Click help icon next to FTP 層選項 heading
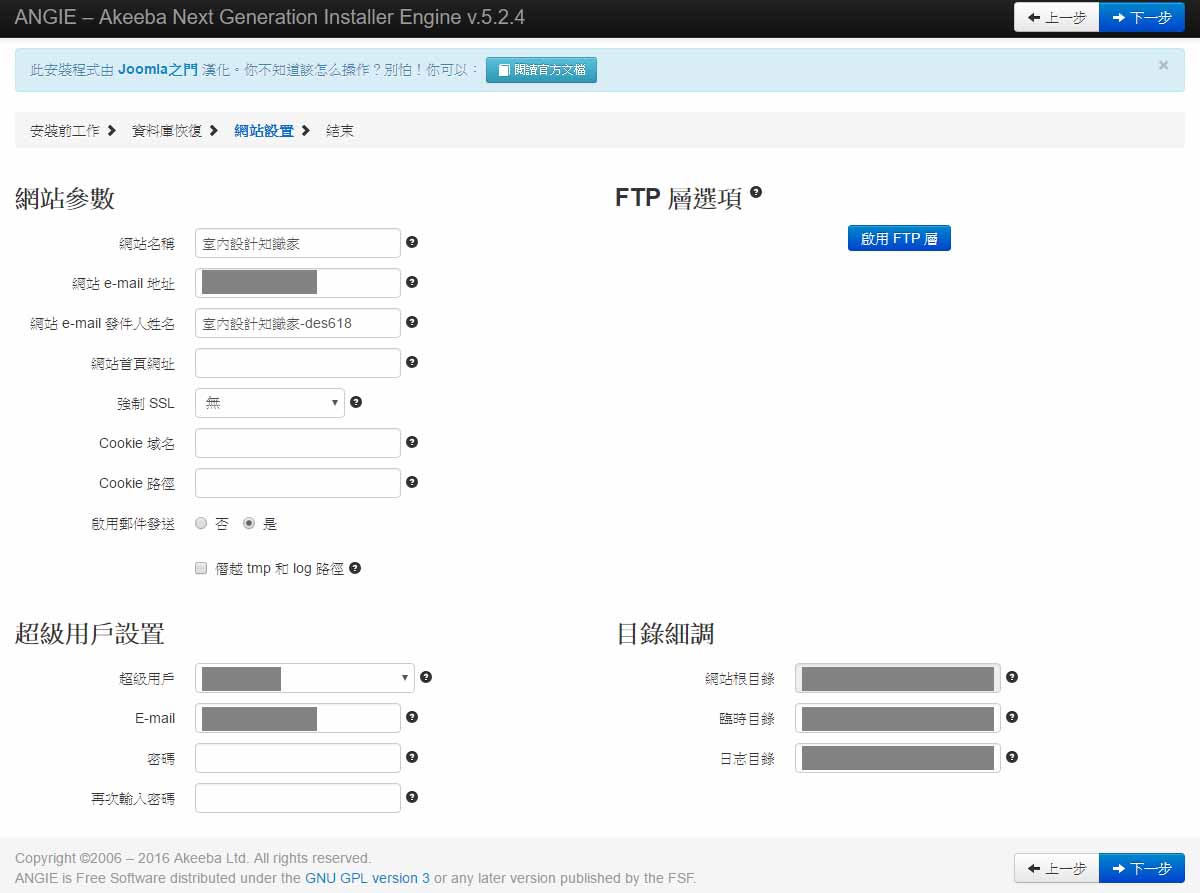Screen dimensions: 1200x893 click(x=756, y=192)
